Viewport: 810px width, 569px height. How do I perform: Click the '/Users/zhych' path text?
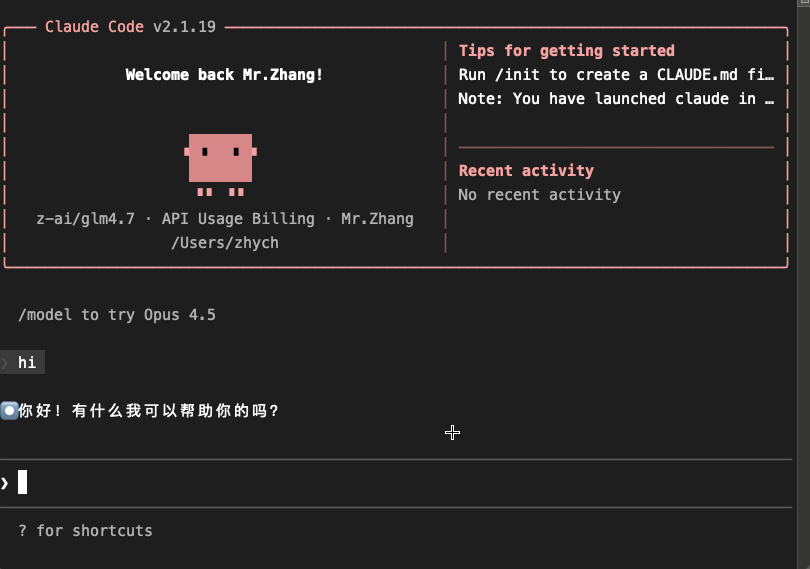click(225, 243)
